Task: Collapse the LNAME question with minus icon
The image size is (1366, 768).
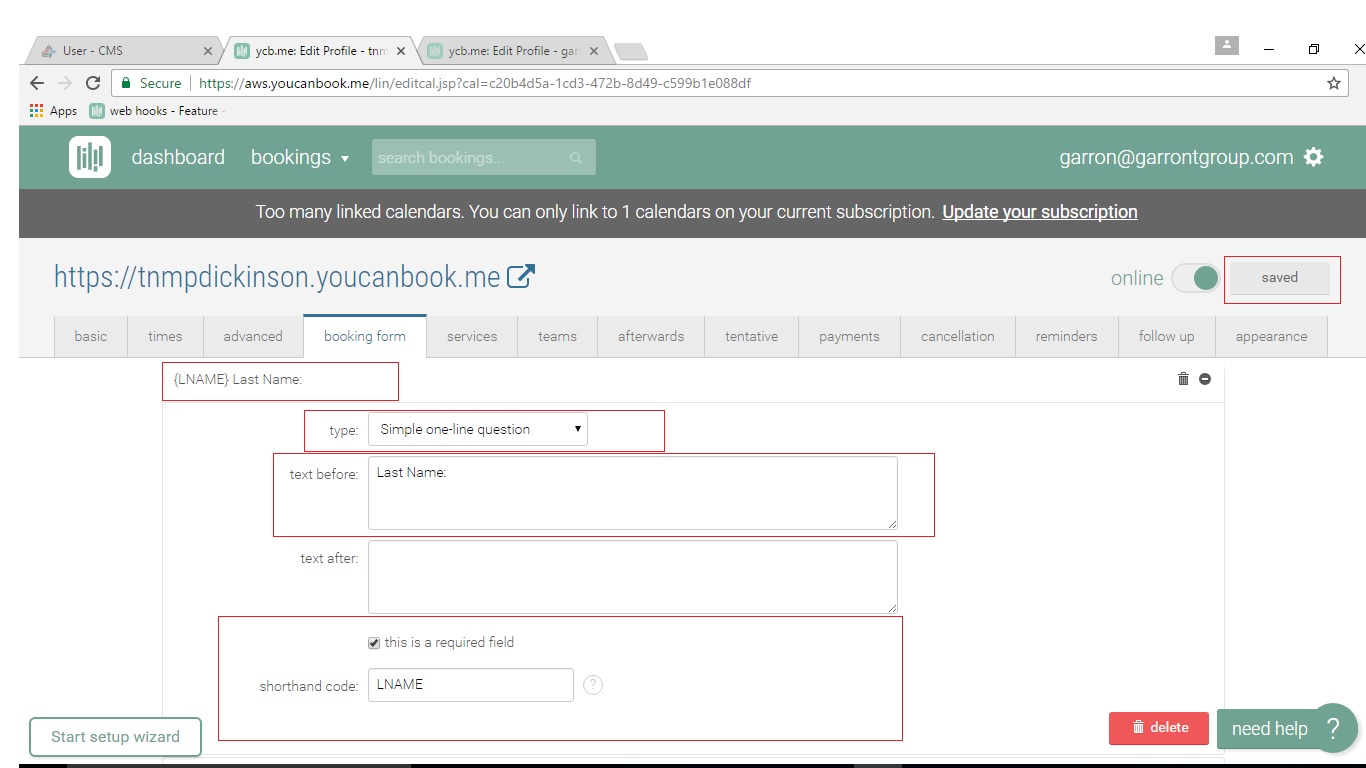Action: point(1205,379)
